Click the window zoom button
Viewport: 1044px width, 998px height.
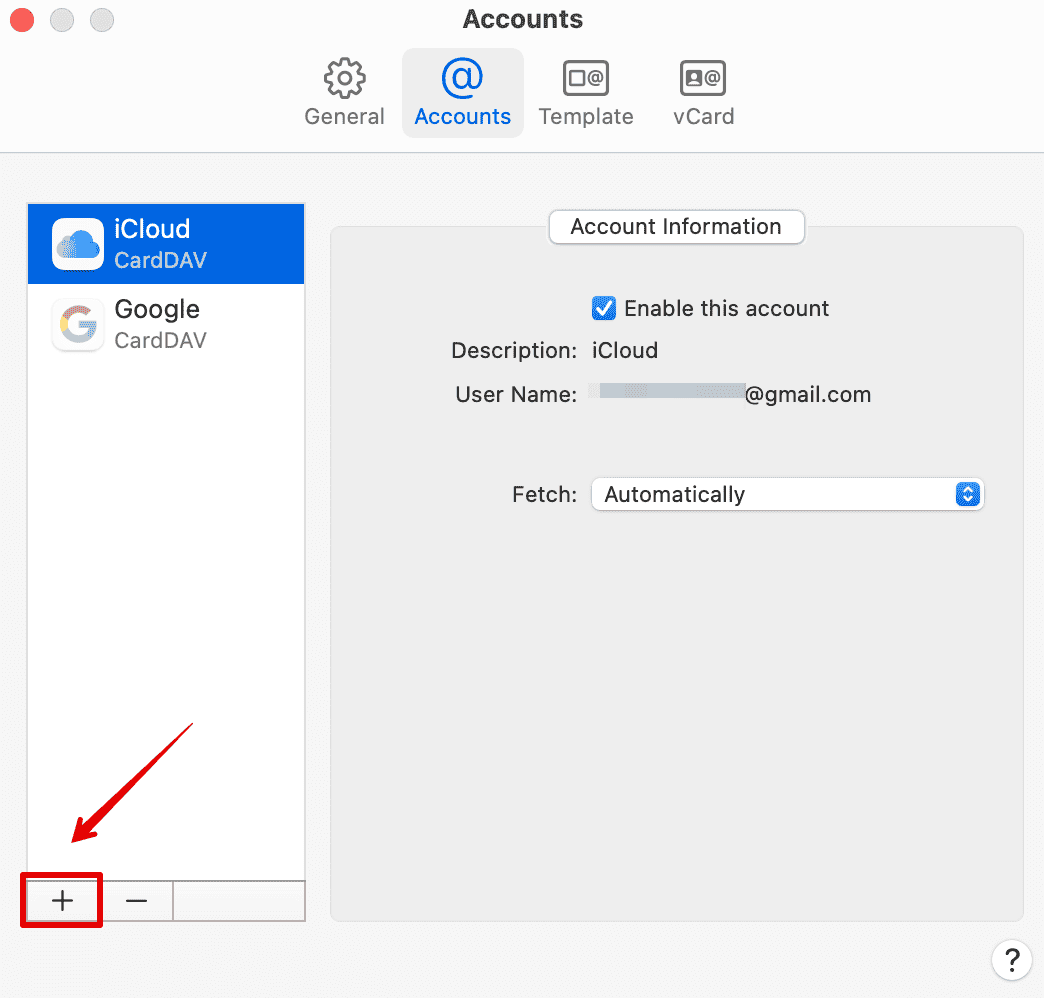tap(101, 19)
